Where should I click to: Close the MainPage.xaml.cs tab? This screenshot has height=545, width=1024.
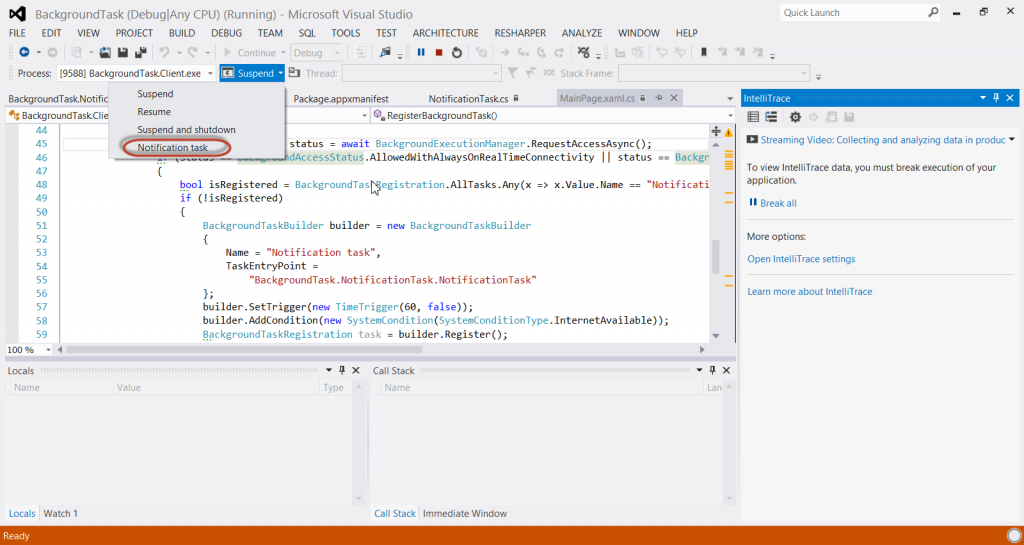tap(673, 98)
